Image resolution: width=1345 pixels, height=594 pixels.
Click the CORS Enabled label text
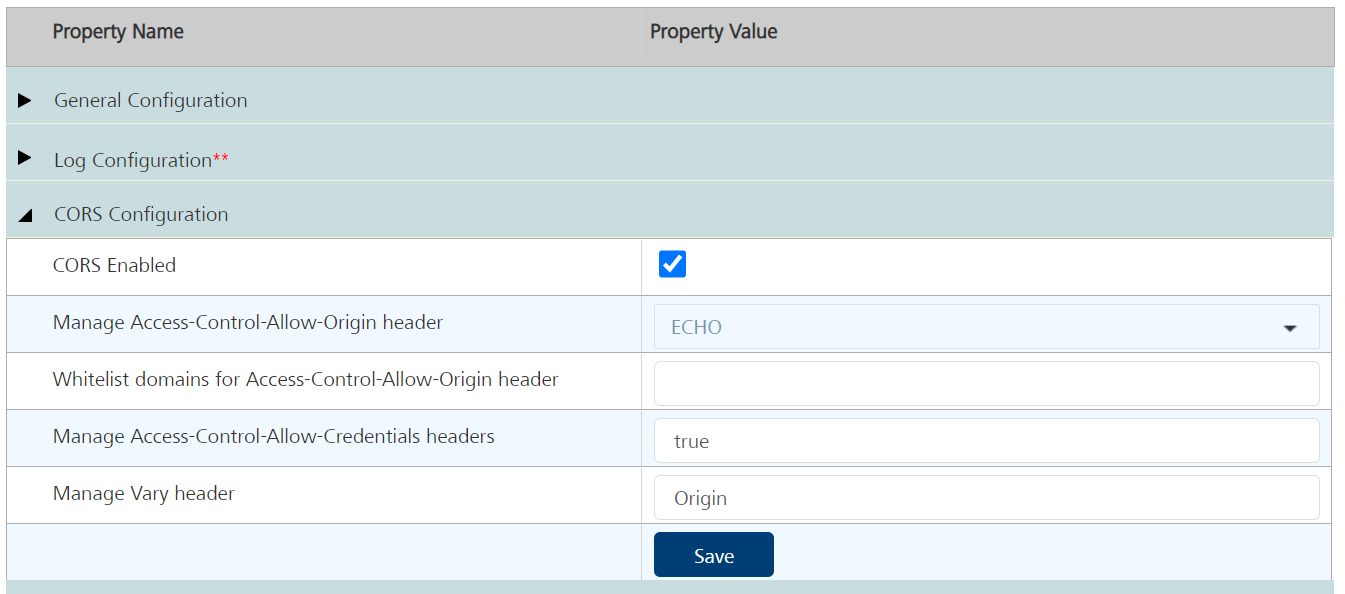114,265
